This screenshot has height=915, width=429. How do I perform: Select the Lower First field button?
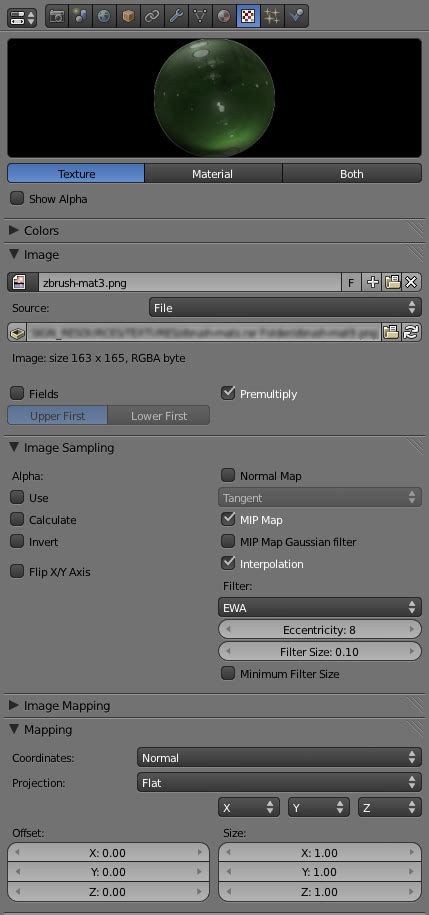coord(159,415)
